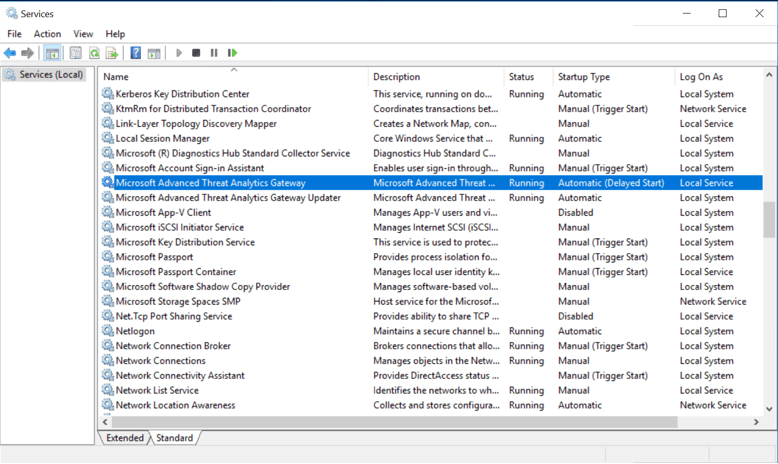The width and height of the screenshot is (778, 464).
Task: Toggle the Show/Hide Action Pane icon
Action: 154,53
